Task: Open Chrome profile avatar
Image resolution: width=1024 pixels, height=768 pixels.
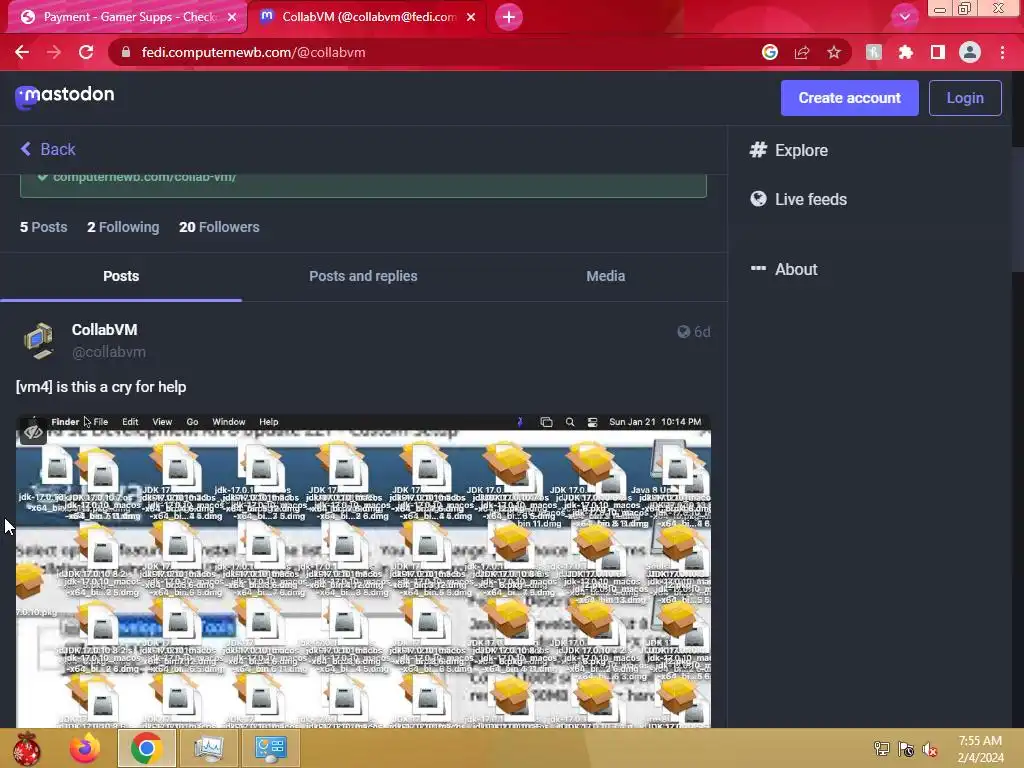Action: click(x=970, y=52)
